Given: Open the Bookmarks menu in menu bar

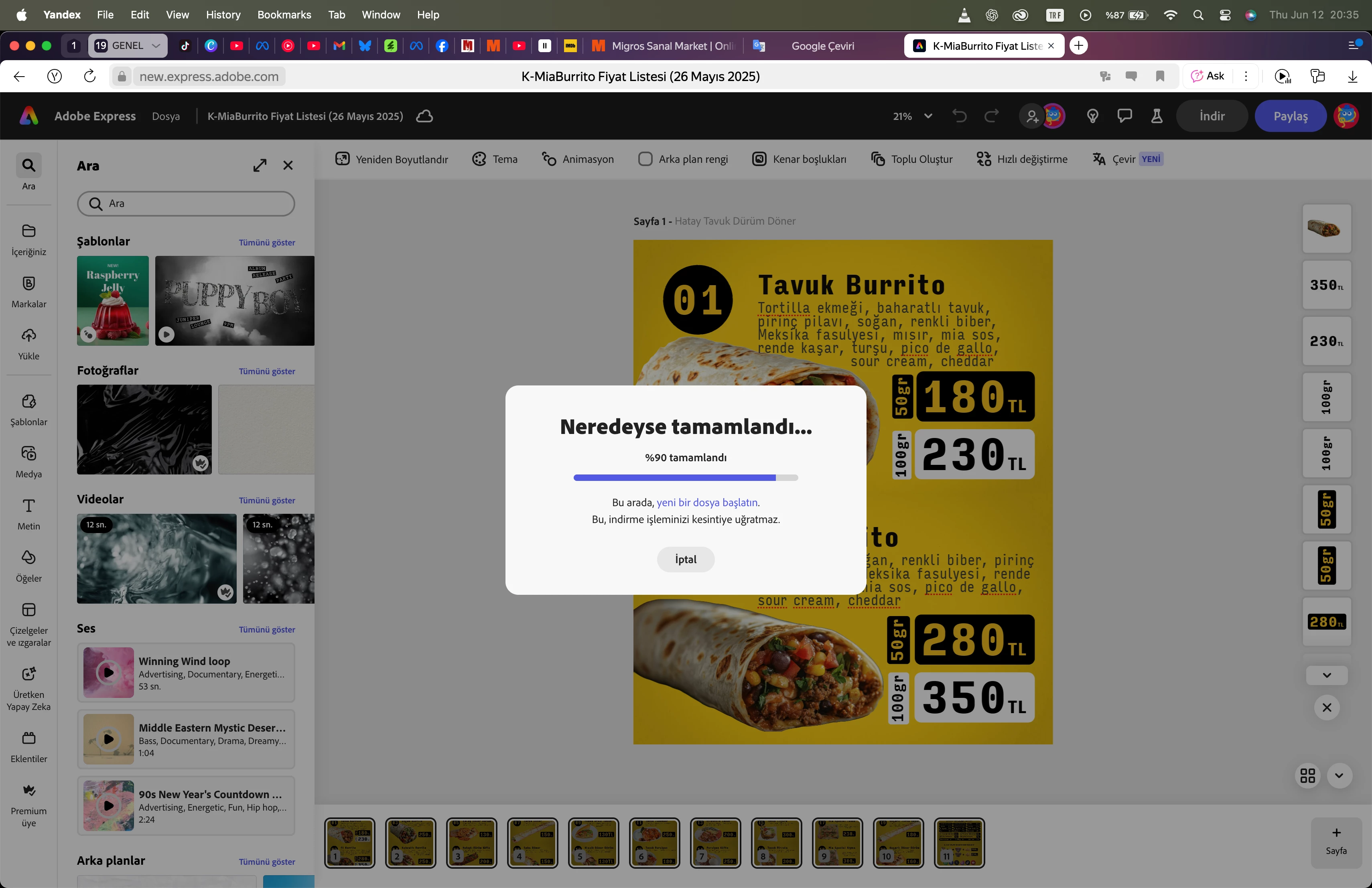Looking at the screenshot, I should click(284, 14).
